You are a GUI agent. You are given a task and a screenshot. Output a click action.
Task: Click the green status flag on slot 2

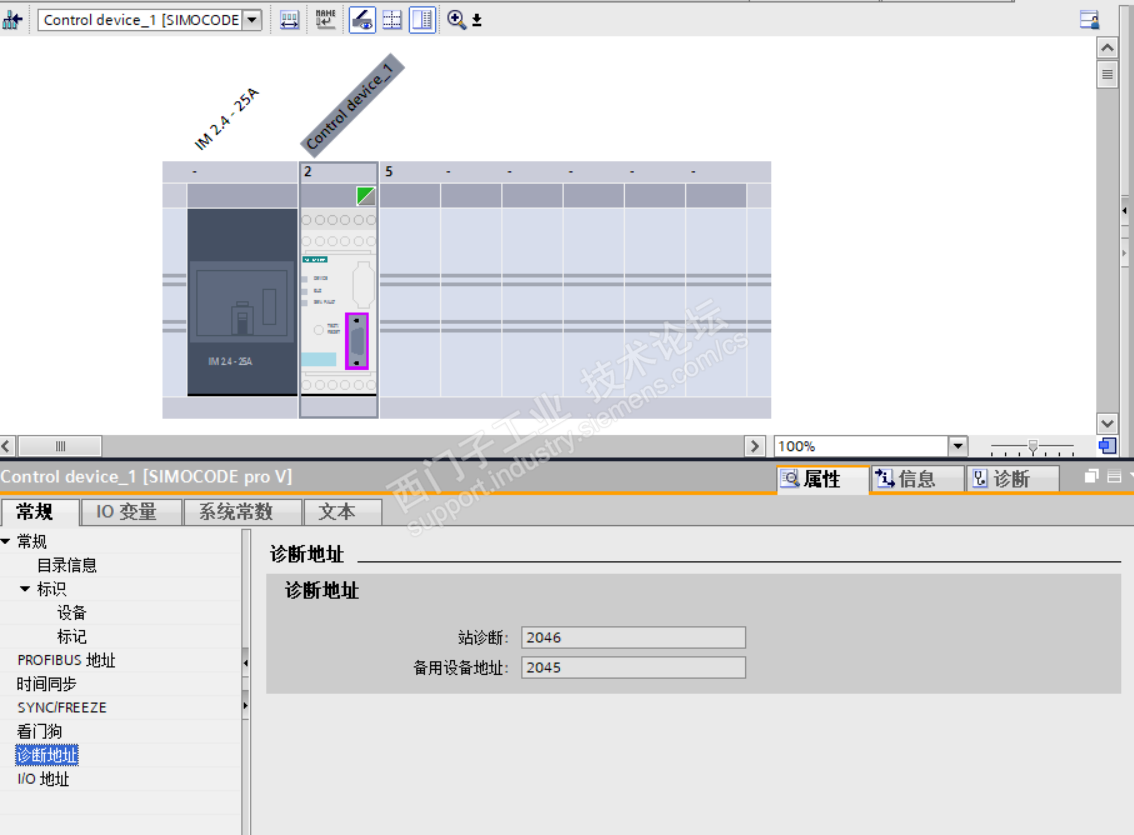365,196
